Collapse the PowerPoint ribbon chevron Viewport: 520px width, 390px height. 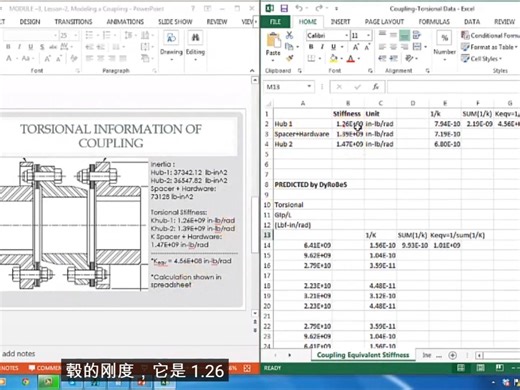tap(252, 70)
